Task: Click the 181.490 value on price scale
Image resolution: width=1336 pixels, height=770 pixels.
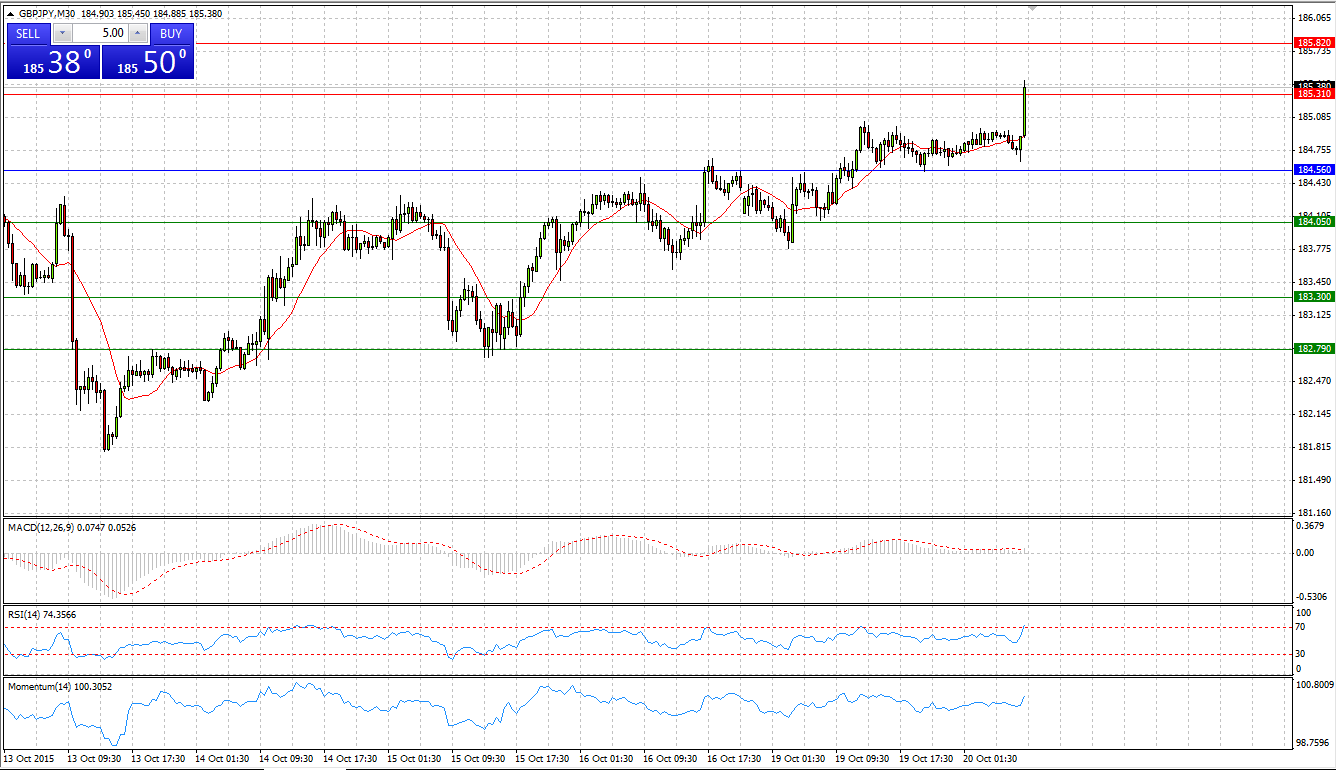Action: click(1314, 480)
